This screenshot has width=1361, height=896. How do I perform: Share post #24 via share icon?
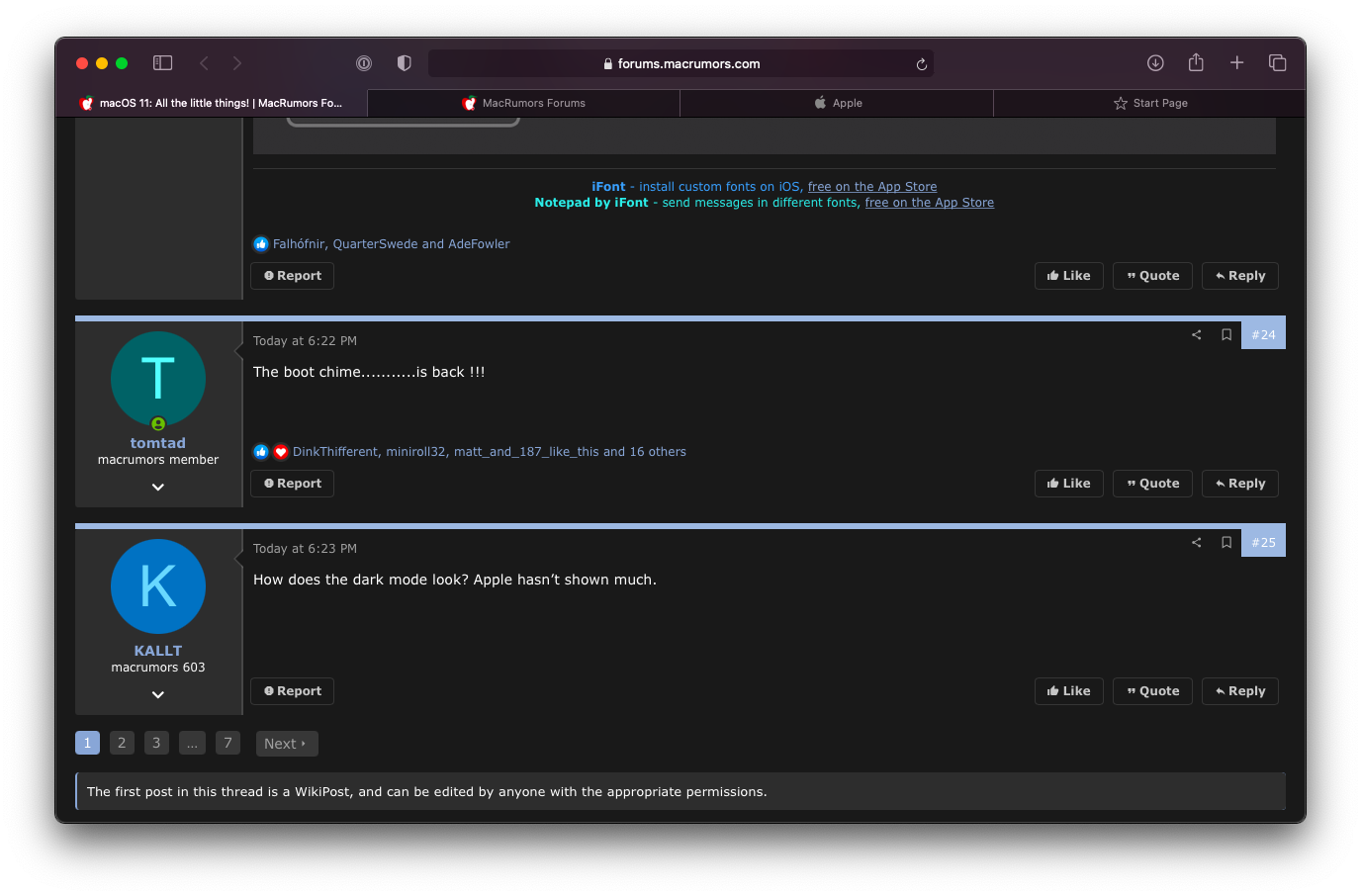[1197, 334]
